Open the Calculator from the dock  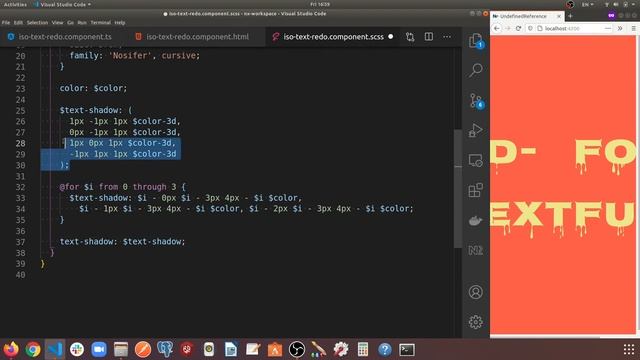363,349
